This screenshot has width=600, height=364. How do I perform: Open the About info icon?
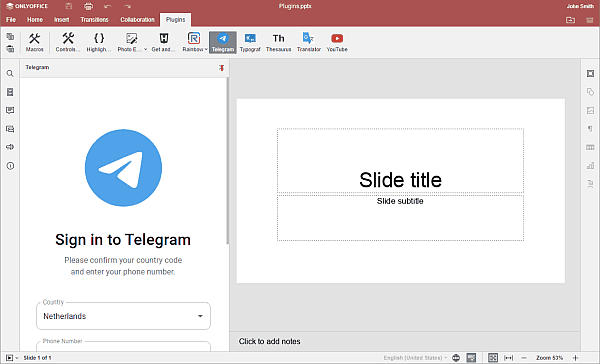(10, 166)
